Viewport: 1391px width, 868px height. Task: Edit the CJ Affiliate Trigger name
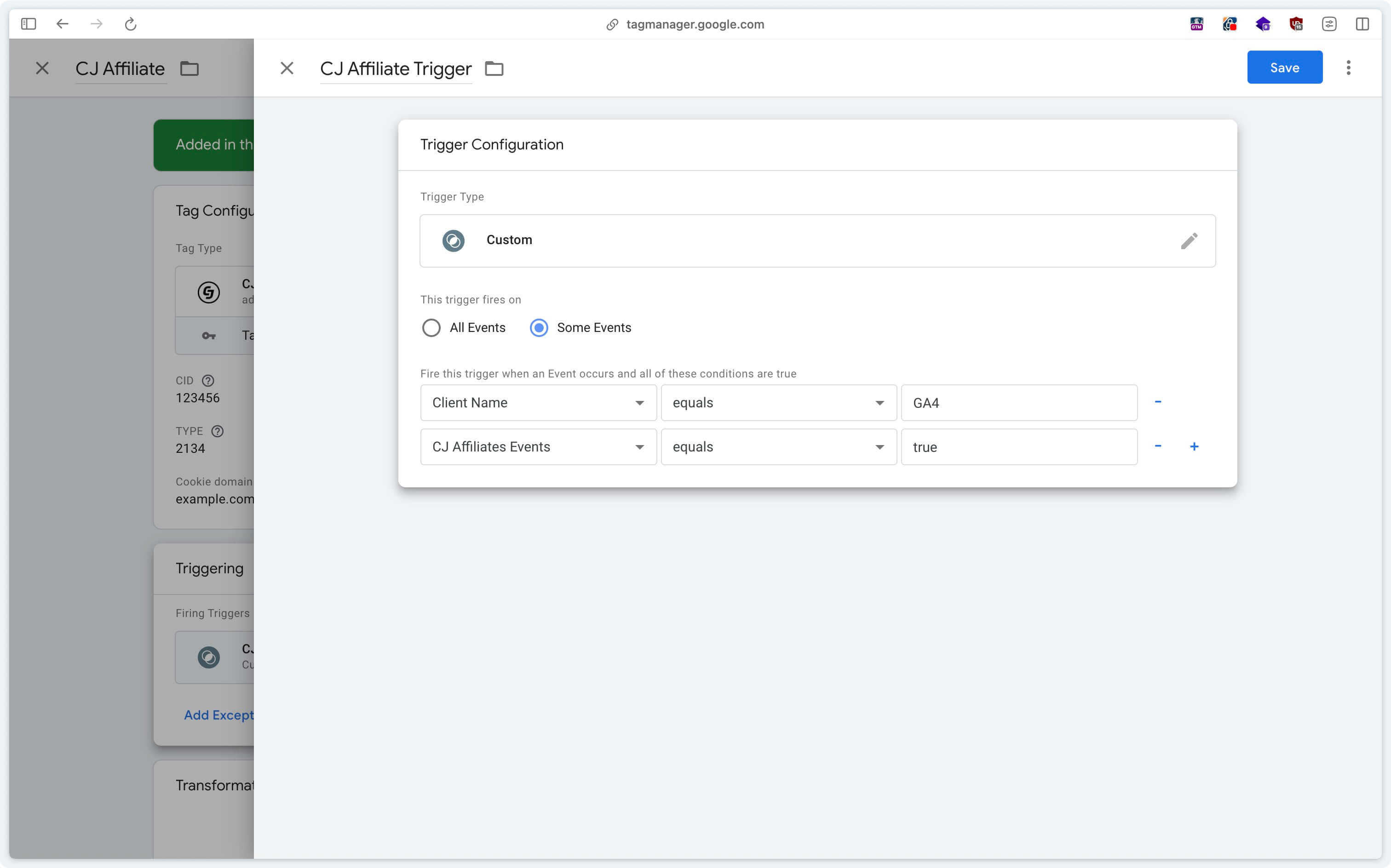[x=396, y=69]
